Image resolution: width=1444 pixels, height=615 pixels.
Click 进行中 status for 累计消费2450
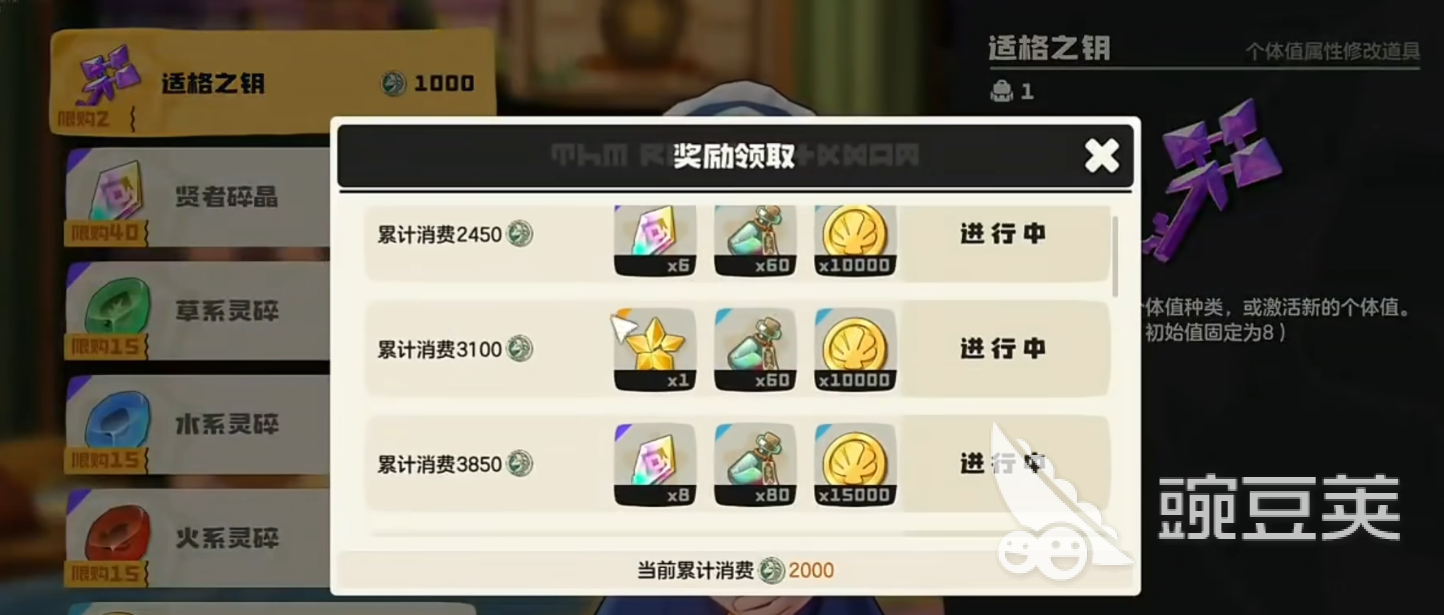click(1003, 234)
